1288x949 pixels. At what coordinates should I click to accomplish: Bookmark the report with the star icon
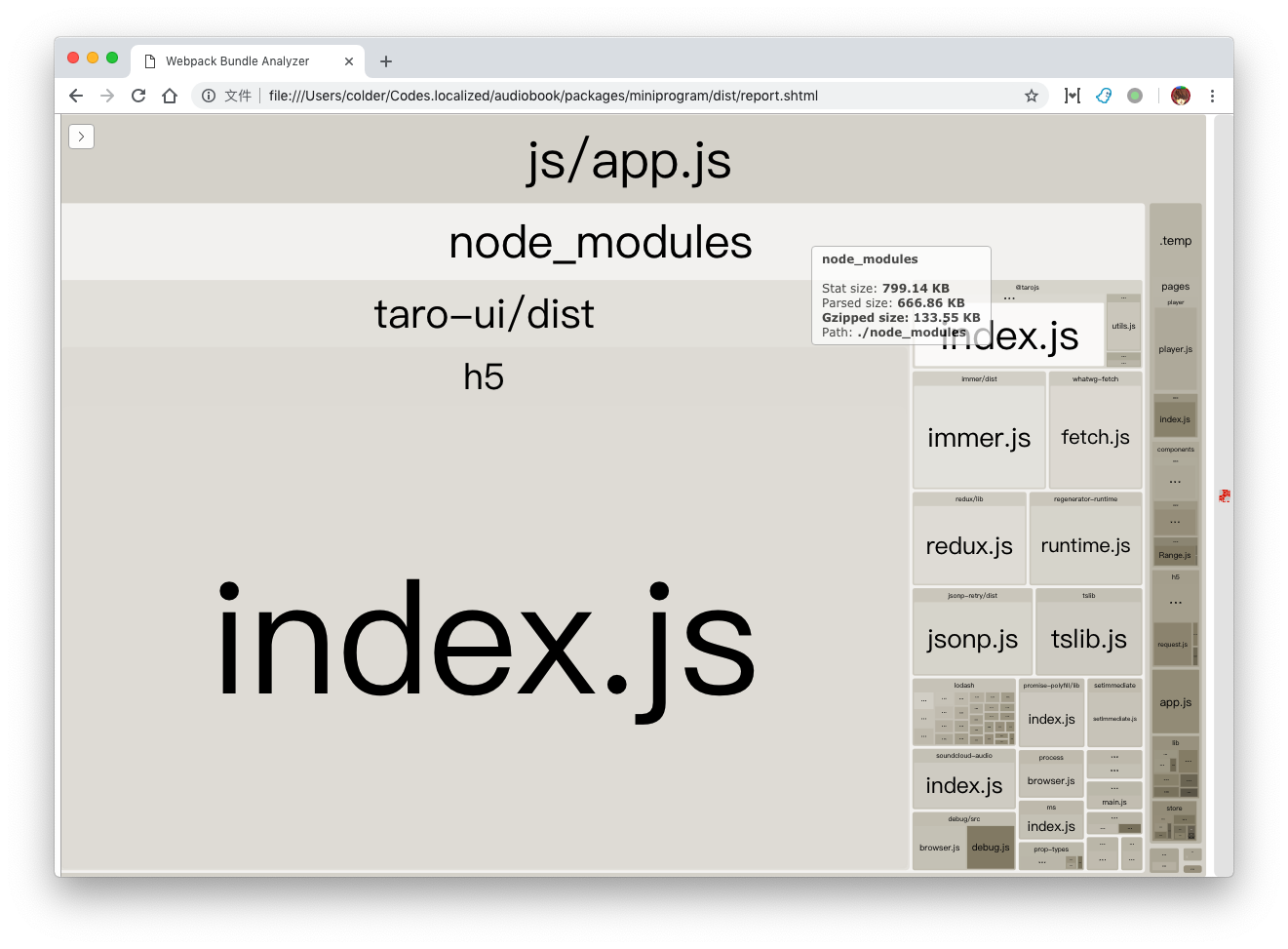[1032, 96]
